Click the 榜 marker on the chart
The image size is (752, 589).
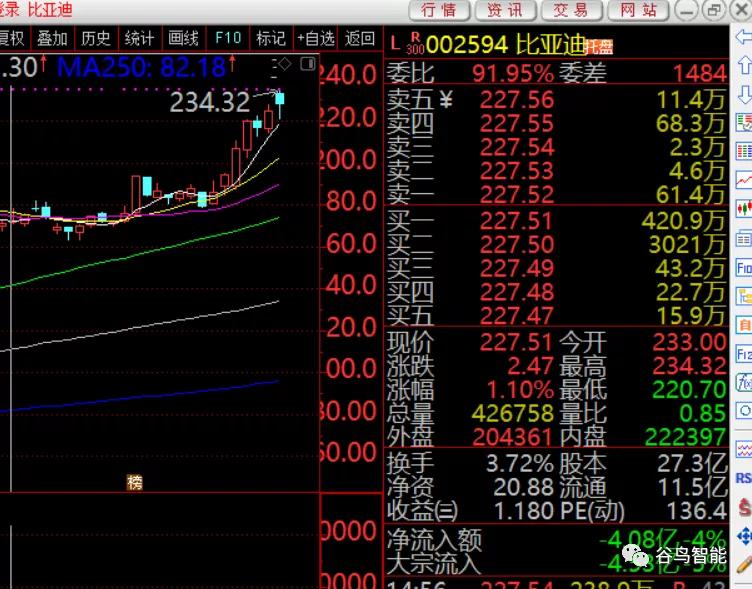(135, 482)
